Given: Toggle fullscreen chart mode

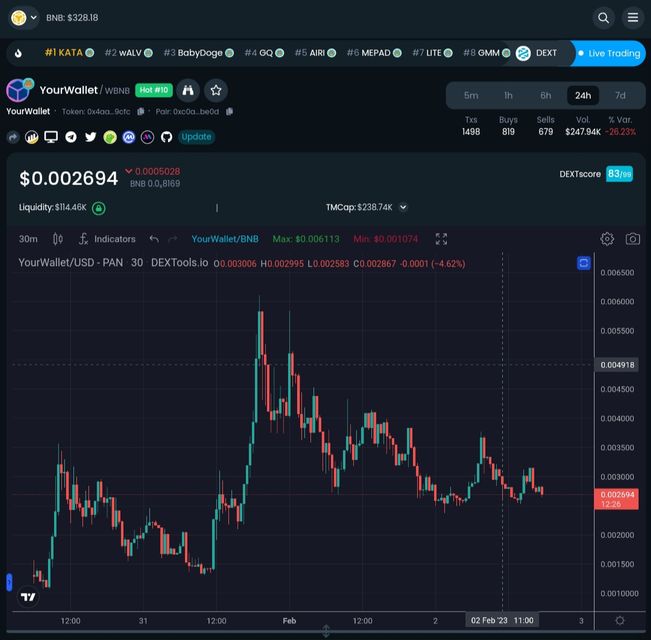Looking at the screenshot, I should pos(441,239).
